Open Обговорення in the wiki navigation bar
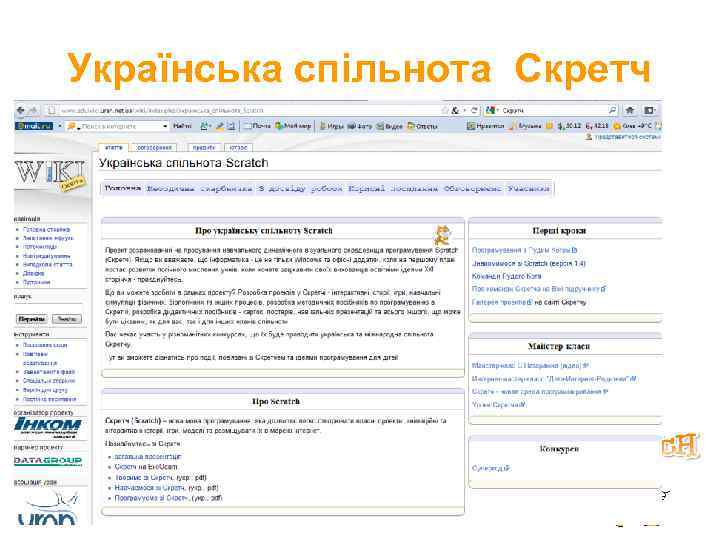720x540 pixels. [x=472, y=188]
